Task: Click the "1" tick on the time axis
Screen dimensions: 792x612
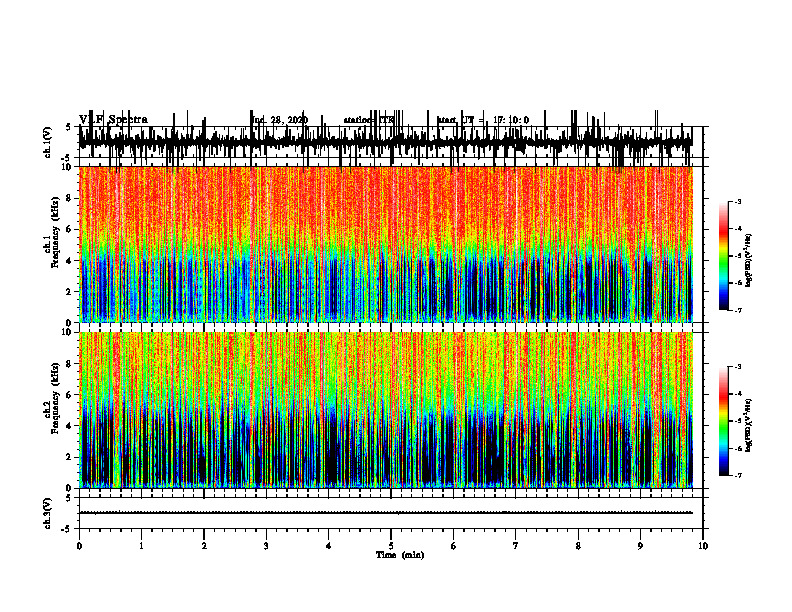Action: click(141, 546)
